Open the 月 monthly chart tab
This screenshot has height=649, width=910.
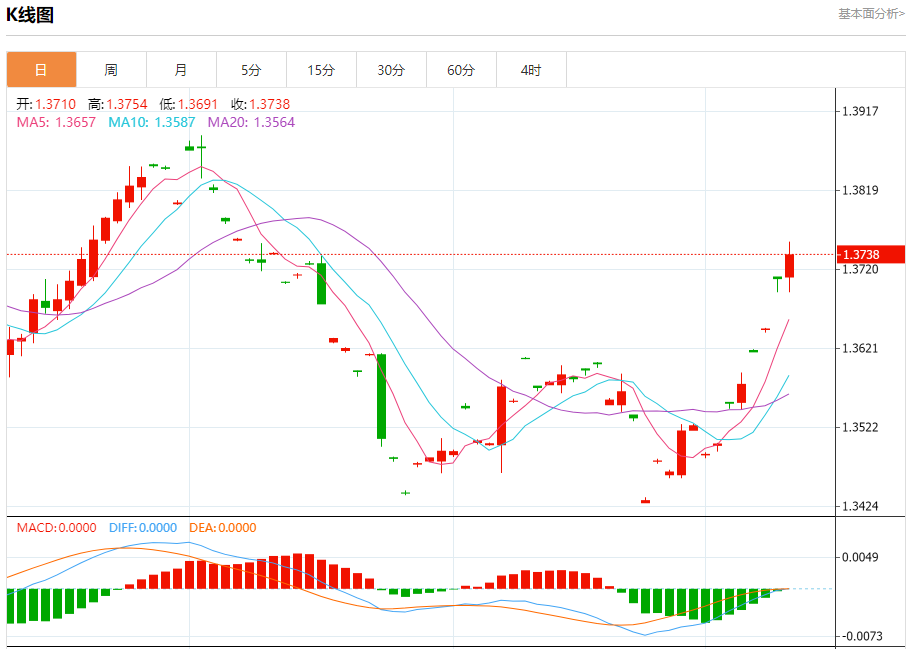click(181, 70)
